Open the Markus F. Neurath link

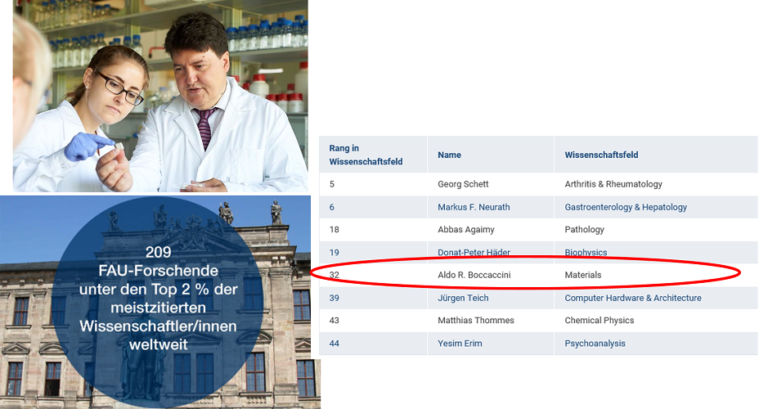[474, 207]
